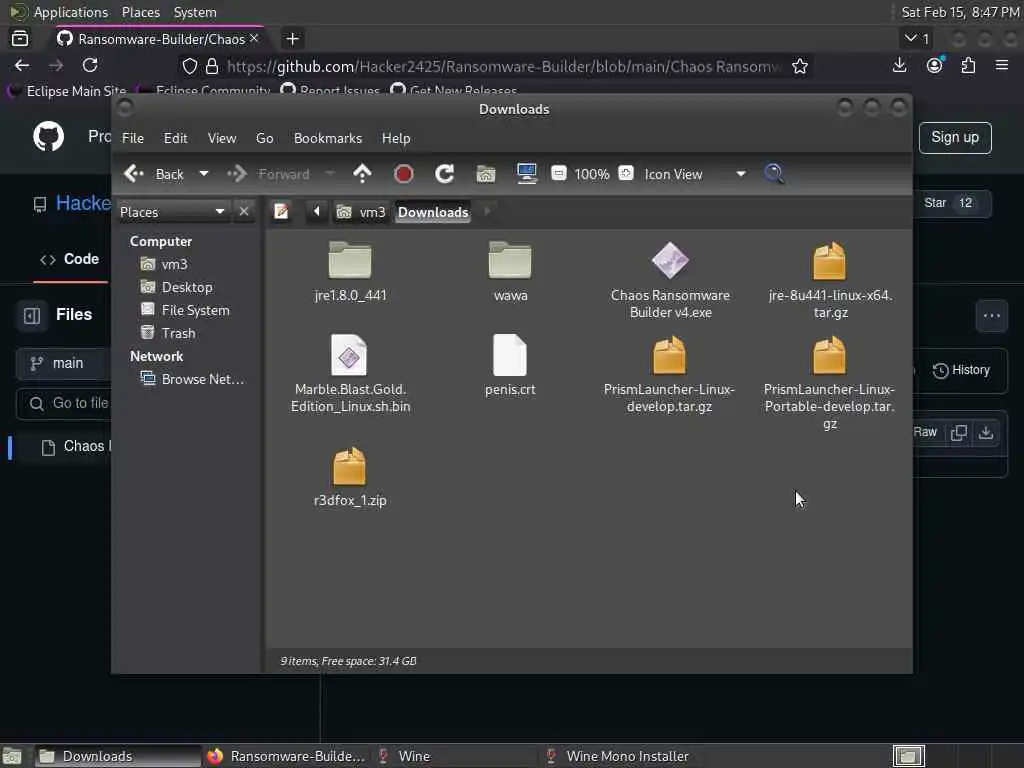This screenshot has height=768, width=1024.
Task: Open the Icon View mode dropdown
Action: click(x=694, y=174)
